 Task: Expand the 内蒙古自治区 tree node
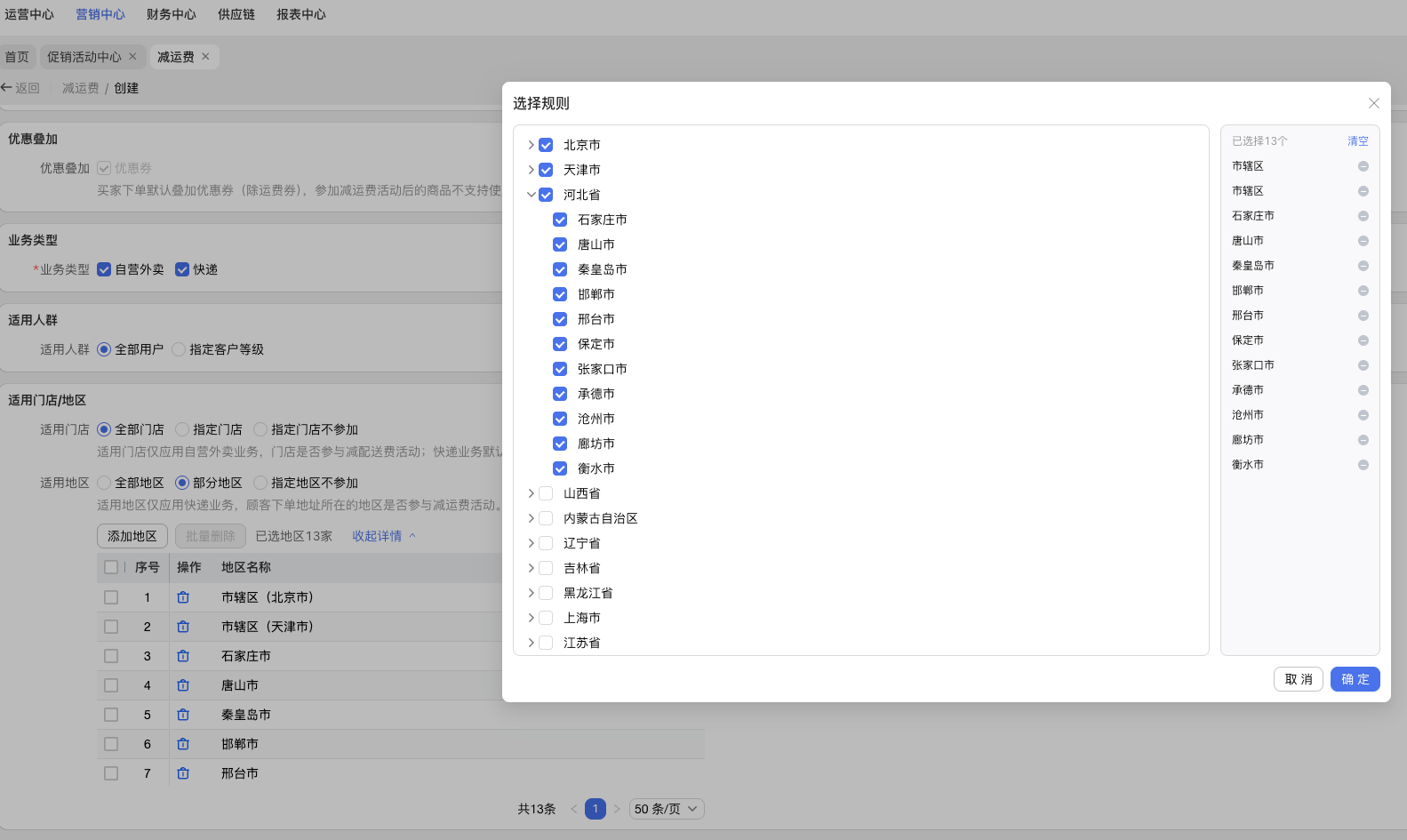click(x=531, y=518)
